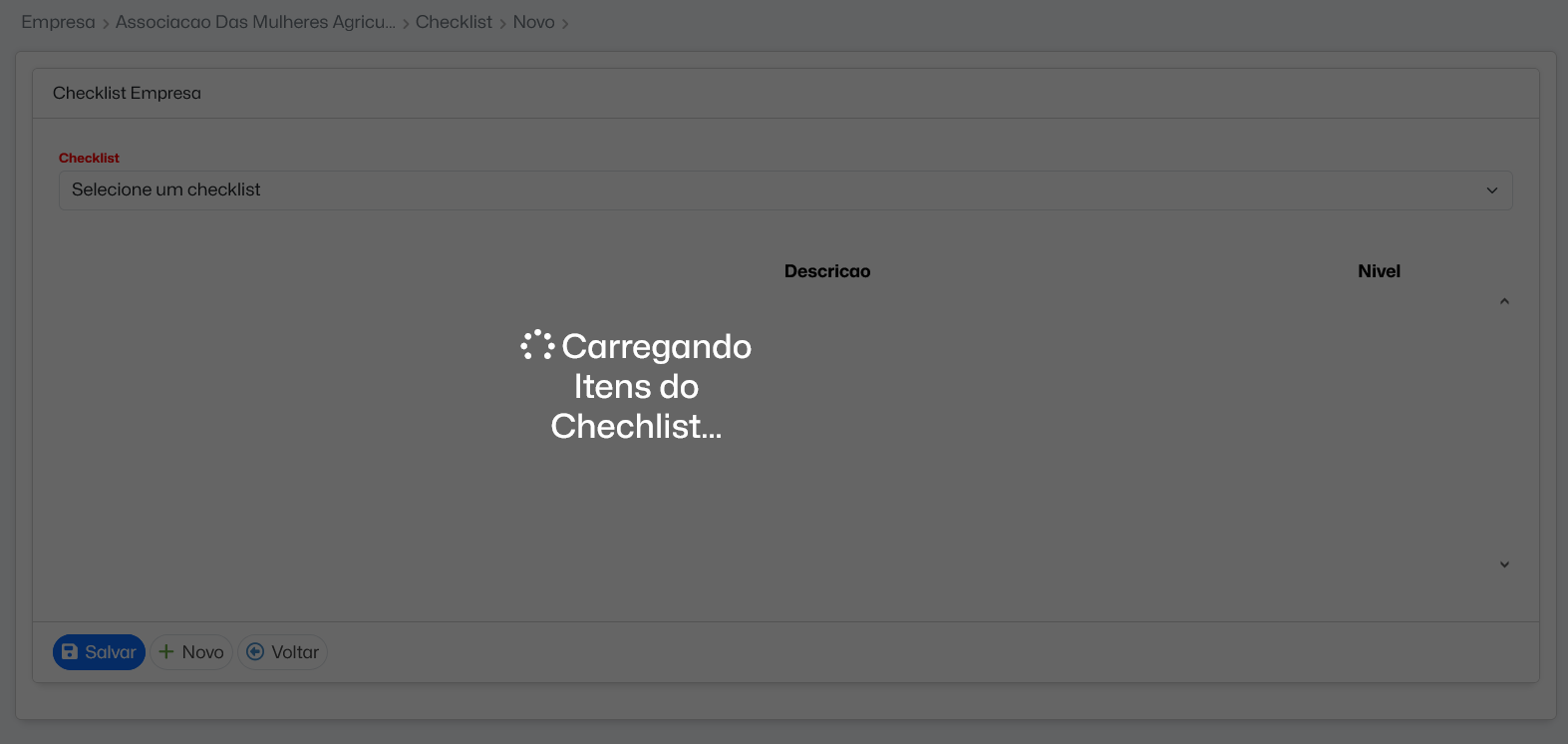Screen dimensions: 1568x744
Task: Click the Nivel column header
Action: pos(1379,271)
